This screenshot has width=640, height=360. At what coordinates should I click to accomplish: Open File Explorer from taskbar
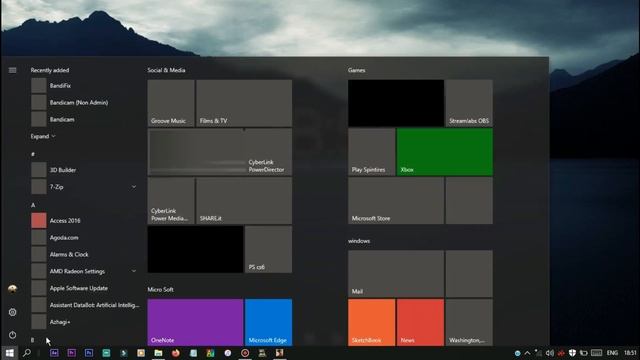(x=158, y=353)
